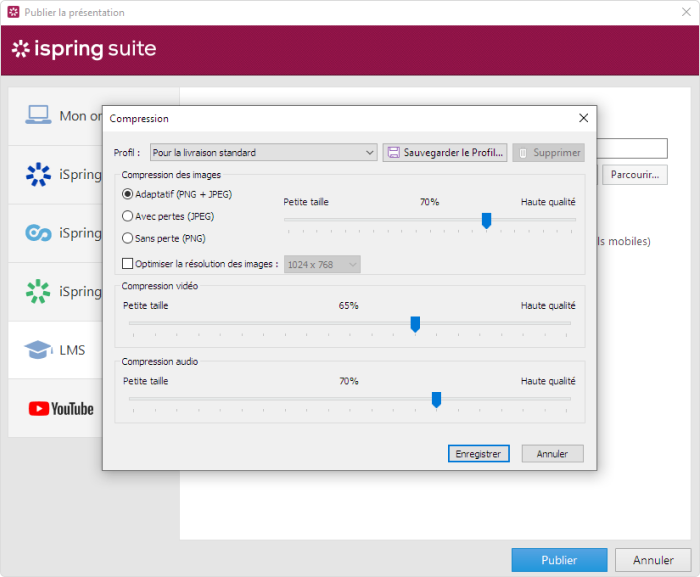Click Annuler in the Publier window
Viewport: 700px width, 577px height.
(x=653, y=560)
